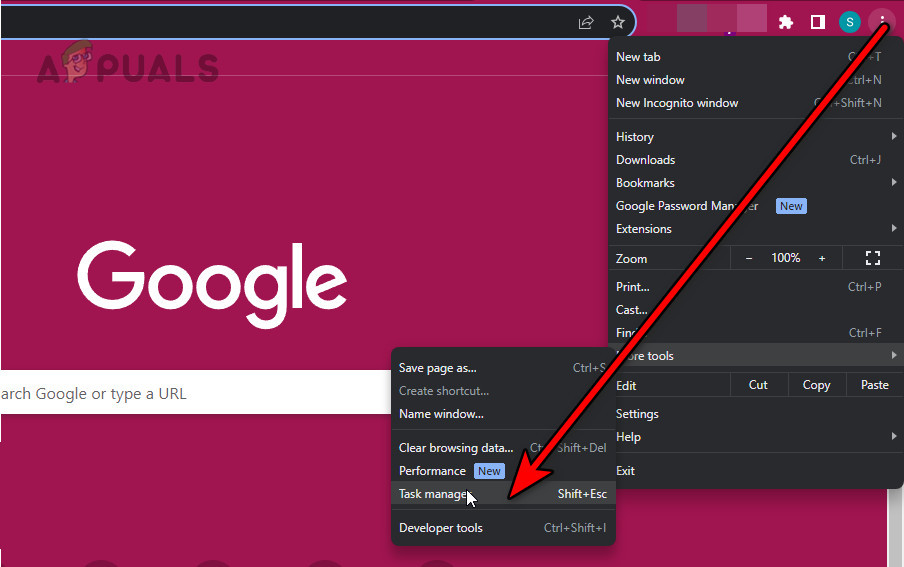The height and width of the screenshot is (567, 904).
Task: Click the 100% zoom level value
Action: [785, 258]
